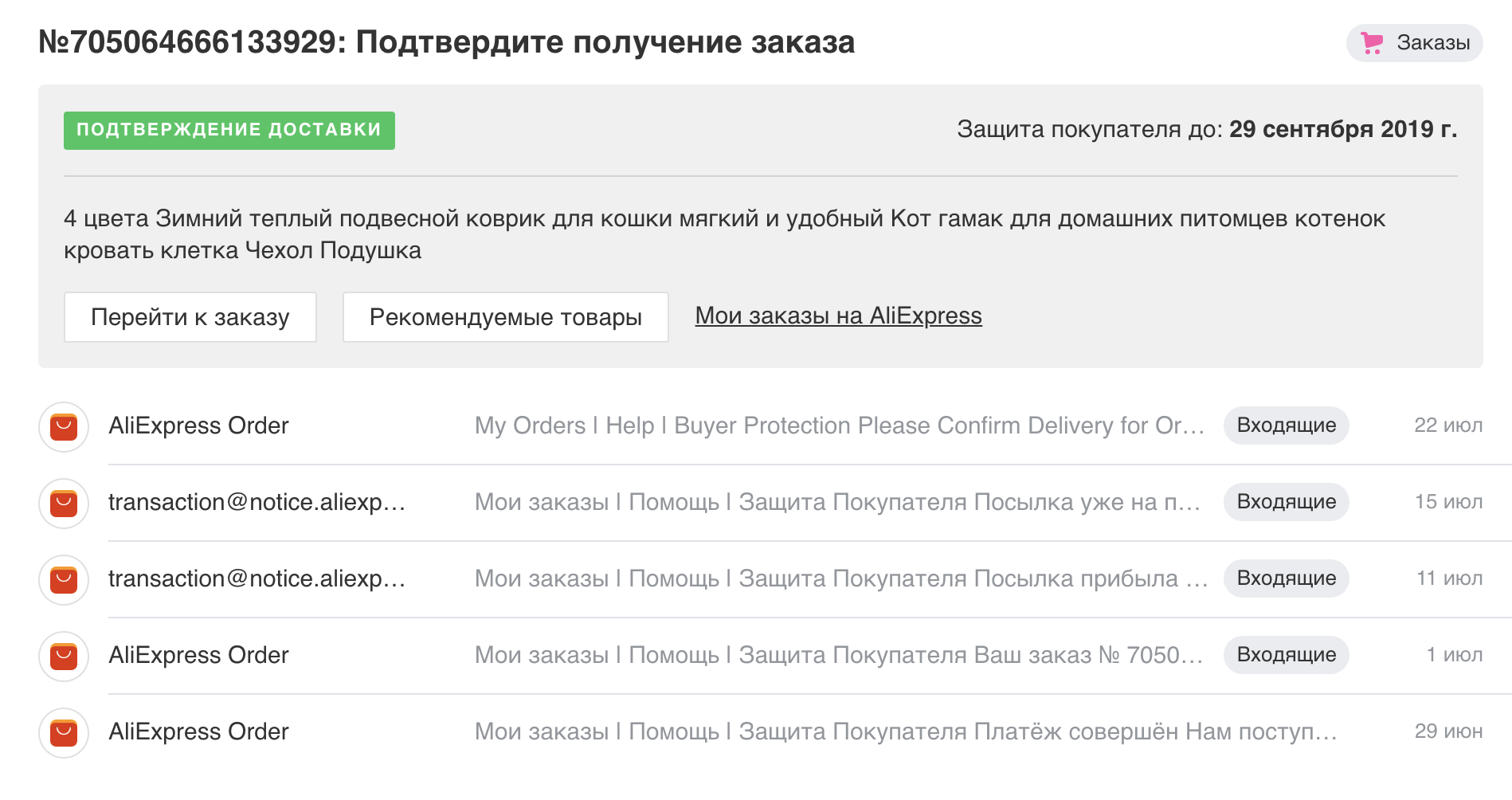Click Входящие label on 22 июл message
The height and width of the screenshot is (800, 1512).
pos(1286,425)
